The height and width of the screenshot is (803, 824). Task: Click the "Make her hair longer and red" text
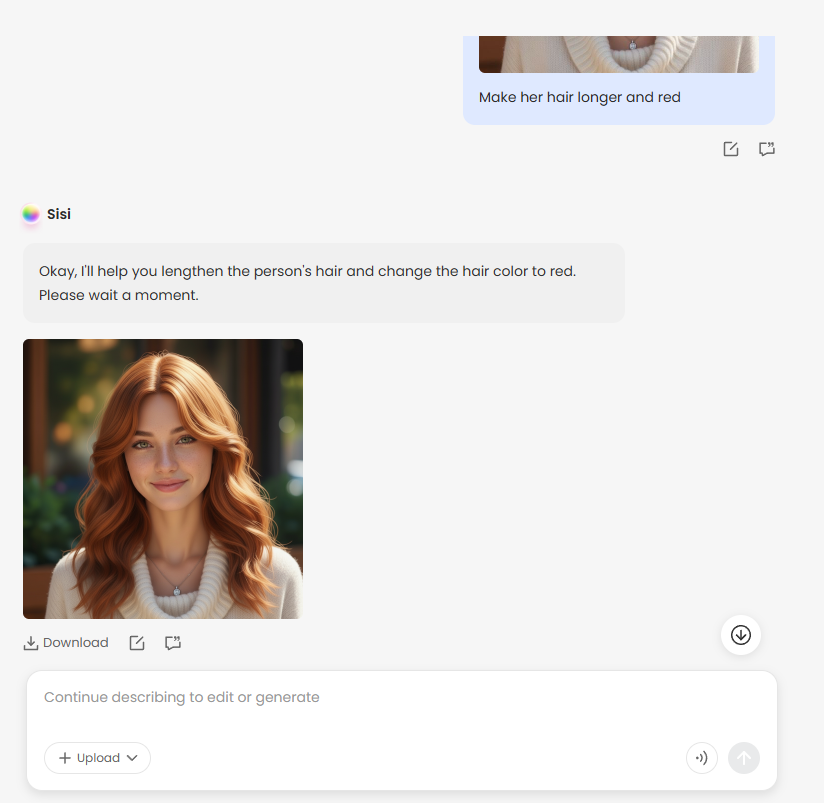click(x=580, y=97)
